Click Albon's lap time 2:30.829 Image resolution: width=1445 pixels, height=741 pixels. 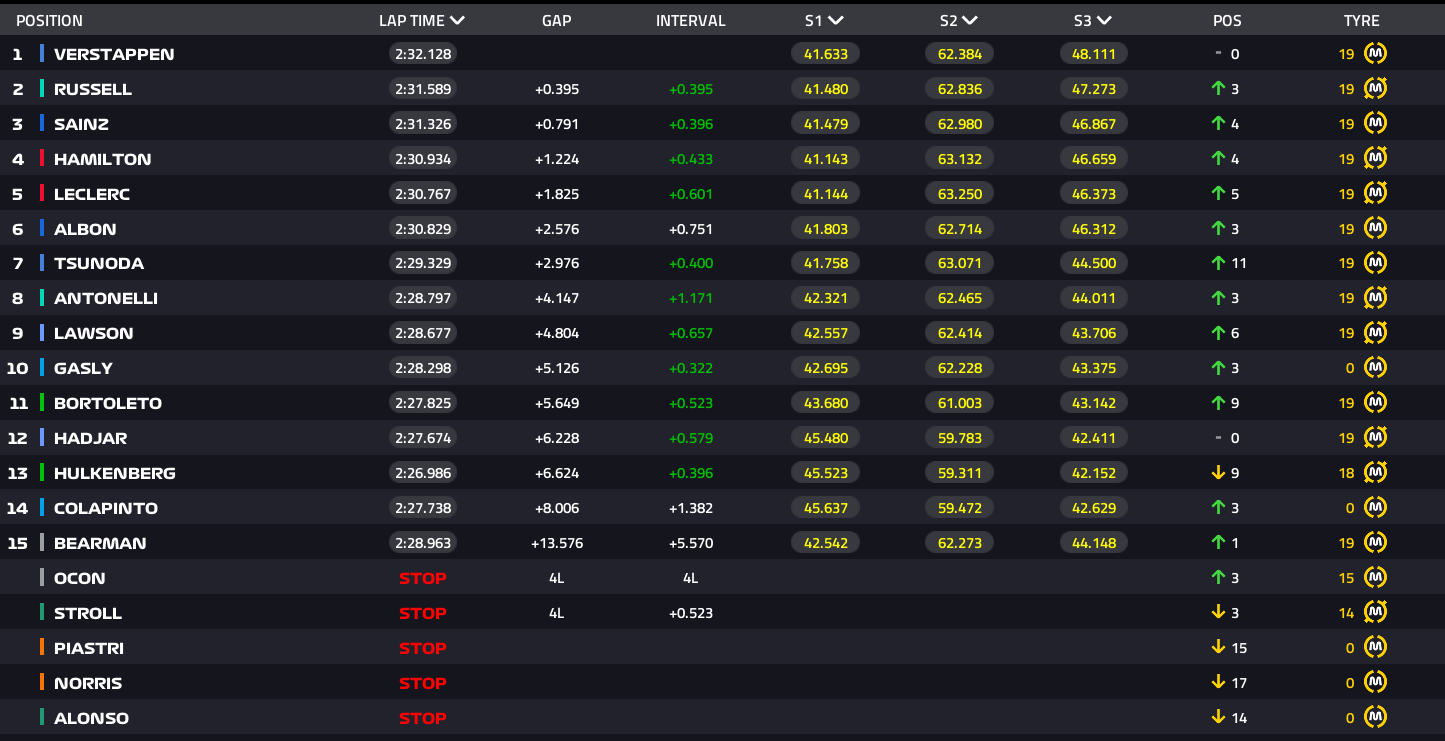(x=423, y=229)
